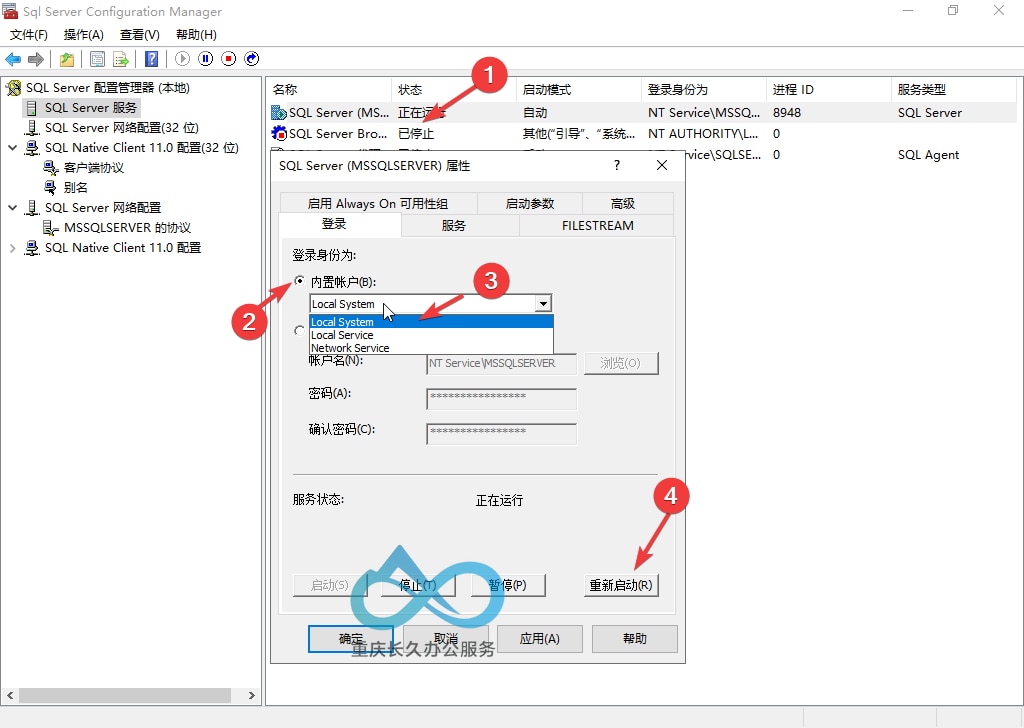Click the SQL Server Bro... service row icon
Image resolution: width=1024 pixels, height=728 pixels.
point(279,134)
